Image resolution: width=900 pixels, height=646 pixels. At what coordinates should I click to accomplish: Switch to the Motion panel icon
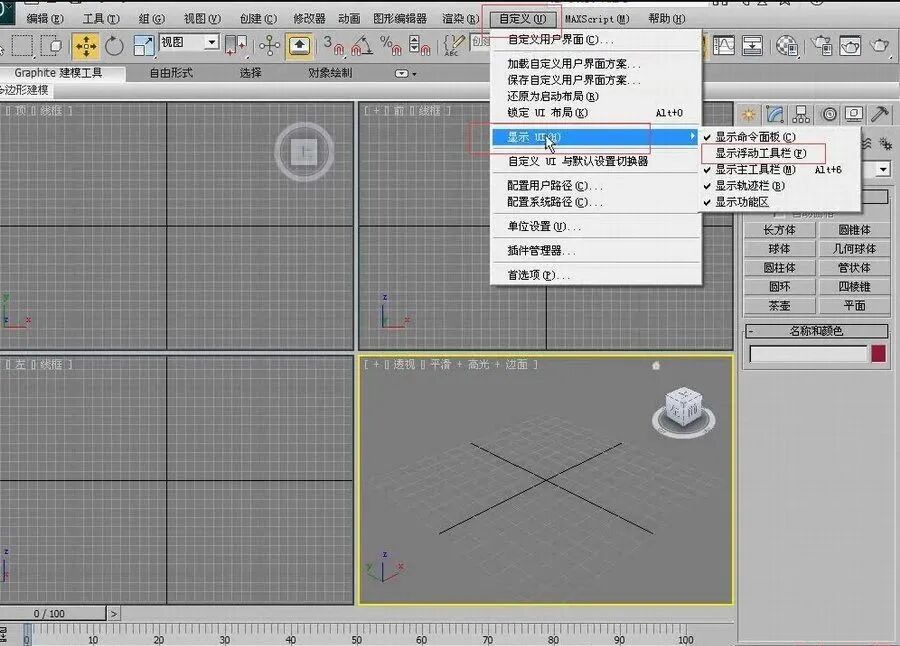pos(829,114)
